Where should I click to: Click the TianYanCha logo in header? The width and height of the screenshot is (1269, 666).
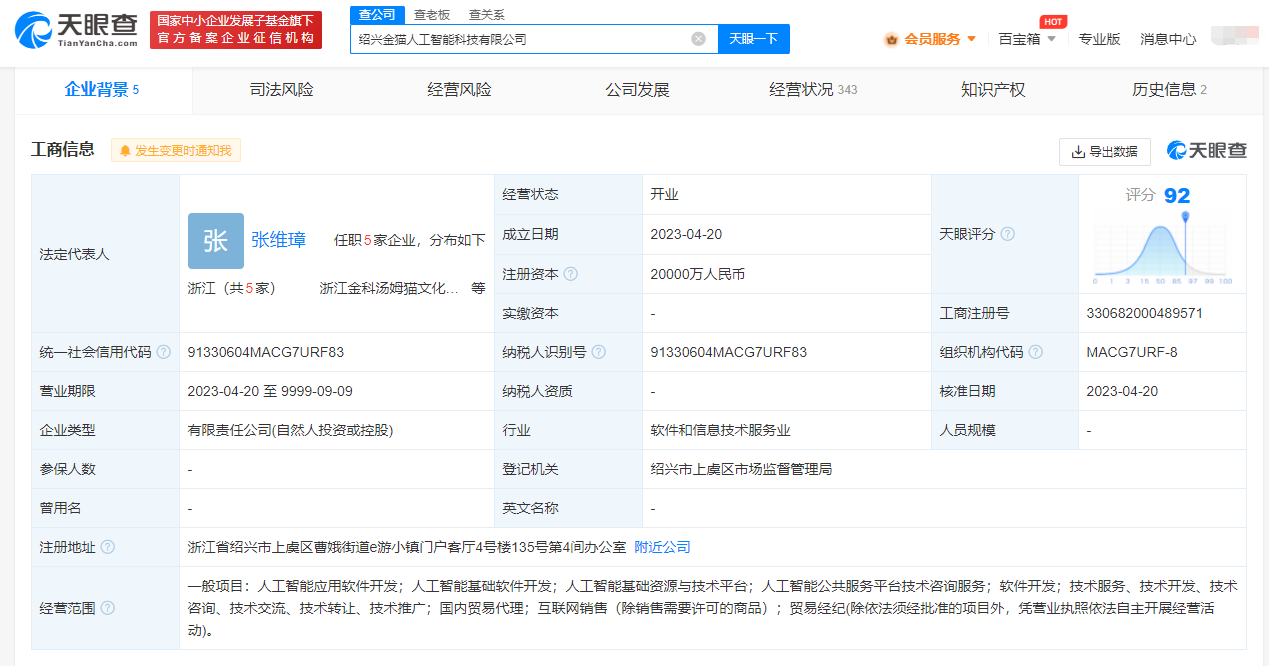pyautogui.click(x=76, y=31)
